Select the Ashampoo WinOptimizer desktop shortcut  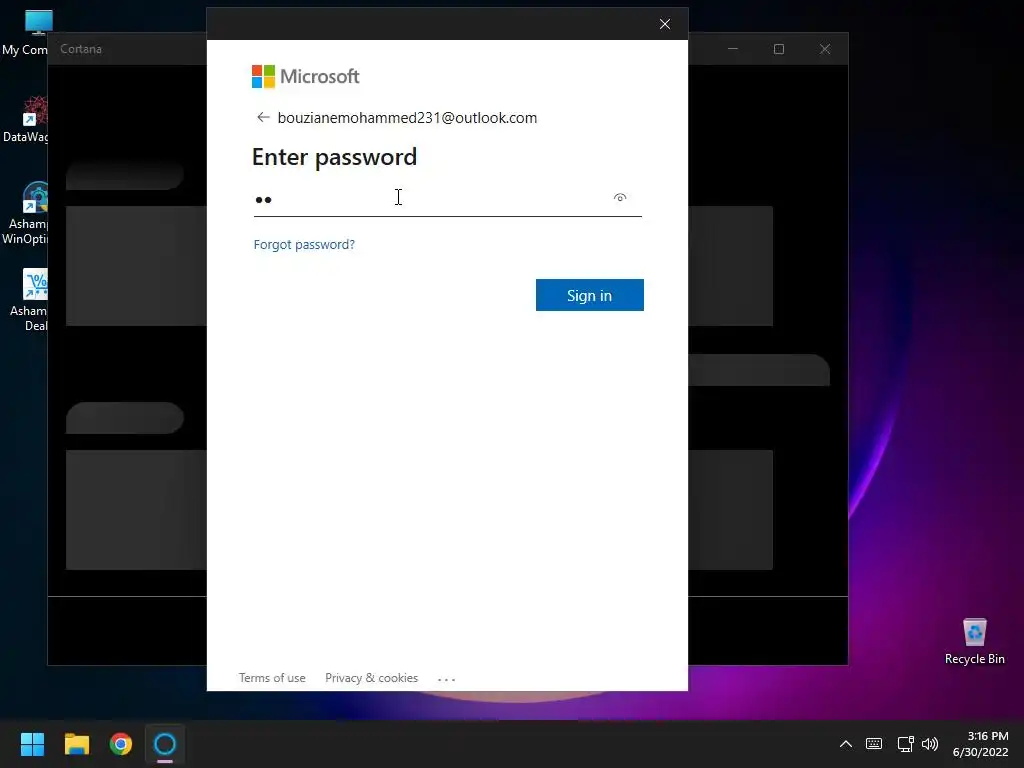[x=25, y=214]
